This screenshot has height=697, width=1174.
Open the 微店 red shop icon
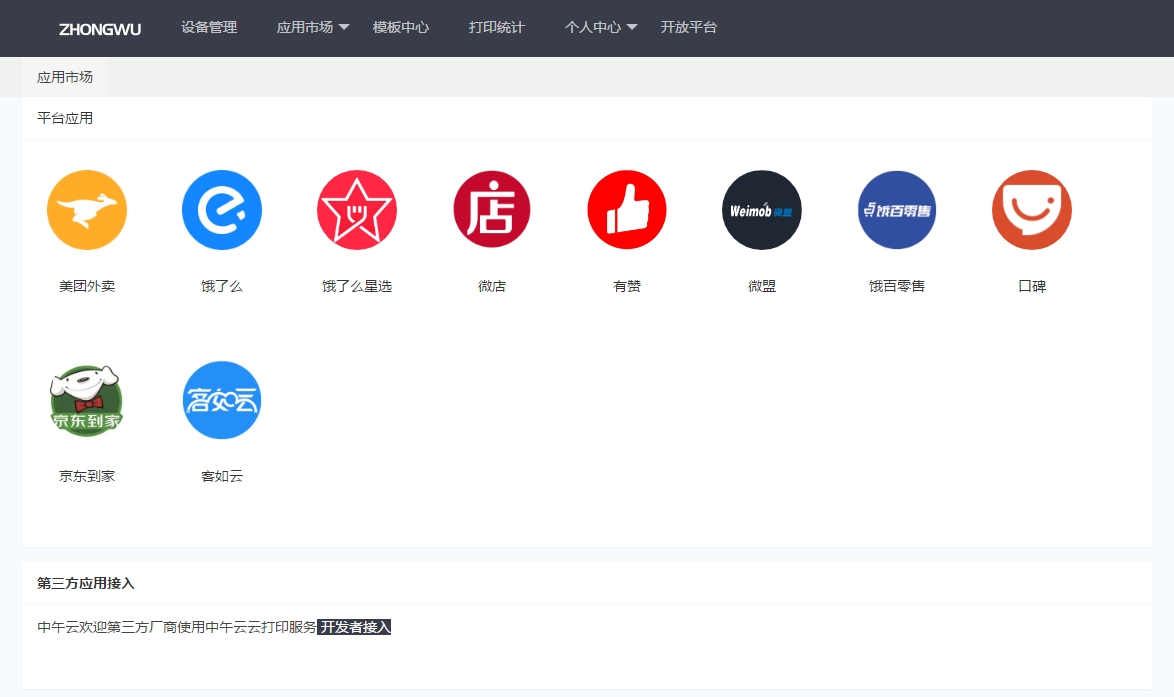492,210
